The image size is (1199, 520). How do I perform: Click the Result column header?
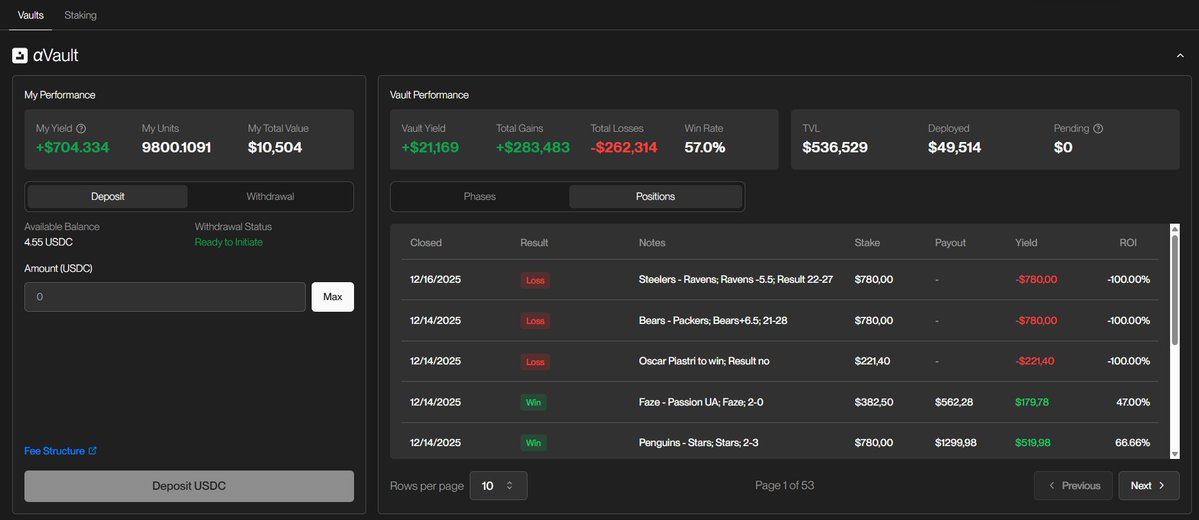coord(534,242)
